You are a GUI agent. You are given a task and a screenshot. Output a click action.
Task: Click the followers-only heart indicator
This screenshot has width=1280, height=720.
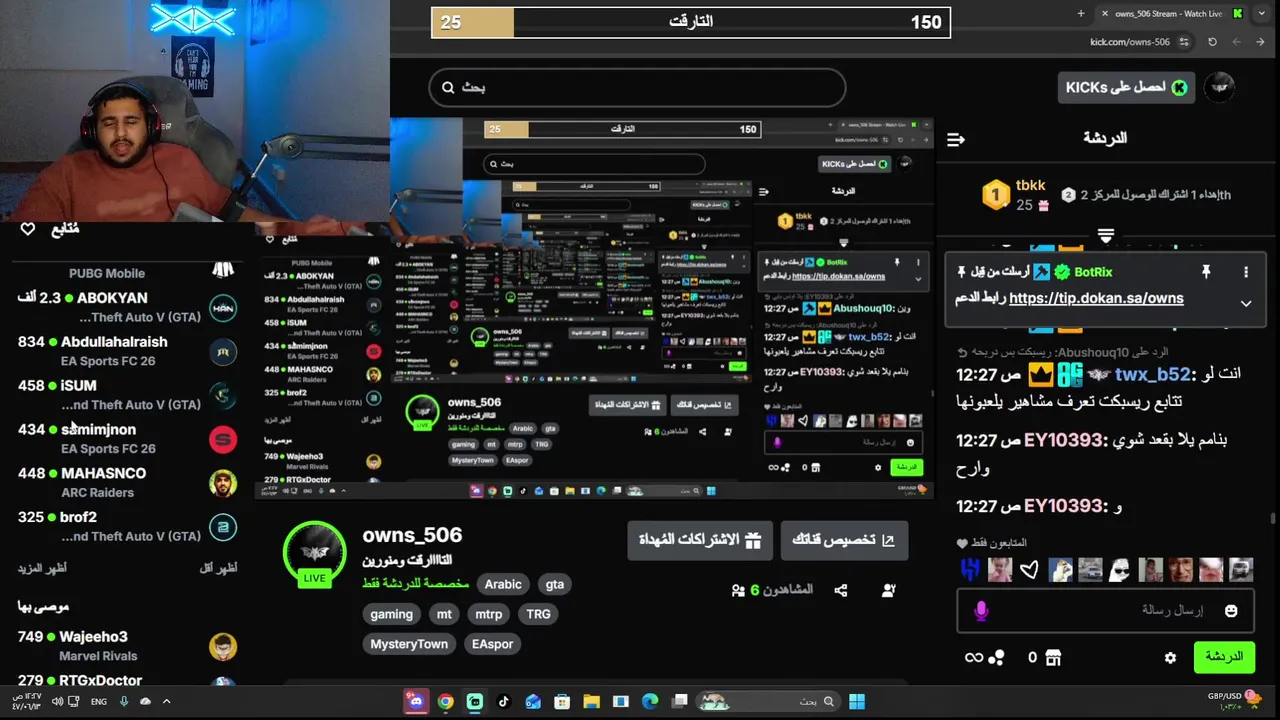pyautogui.click(x=962, y=543)
